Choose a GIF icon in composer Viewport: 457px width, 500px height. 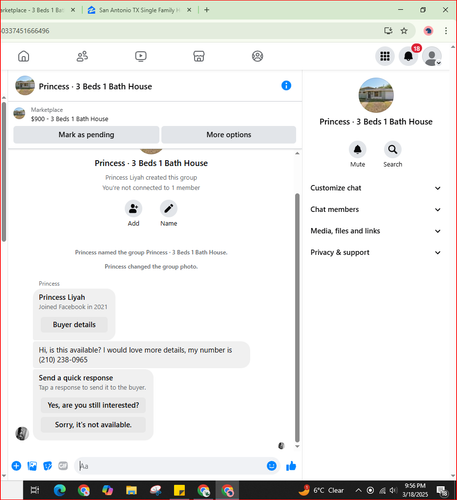[x=63, y=466]
